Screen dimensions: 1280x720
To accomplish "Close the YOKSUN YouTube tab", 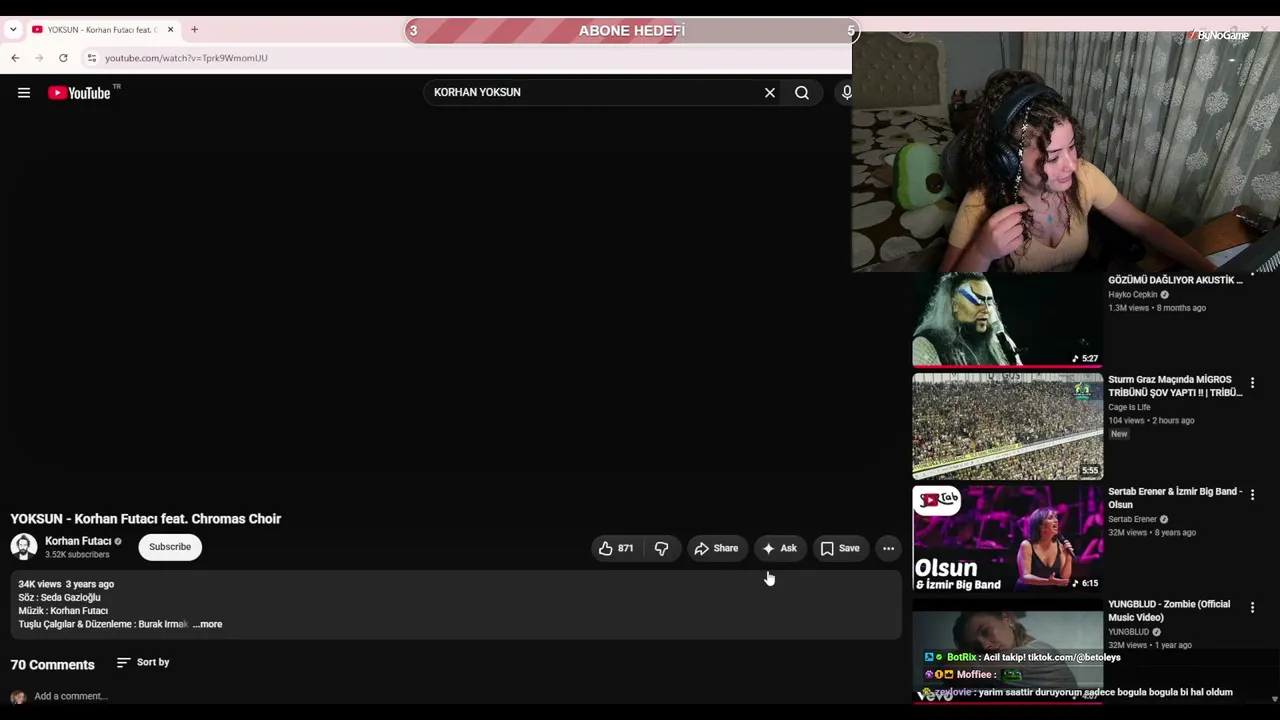I will 170,30.
